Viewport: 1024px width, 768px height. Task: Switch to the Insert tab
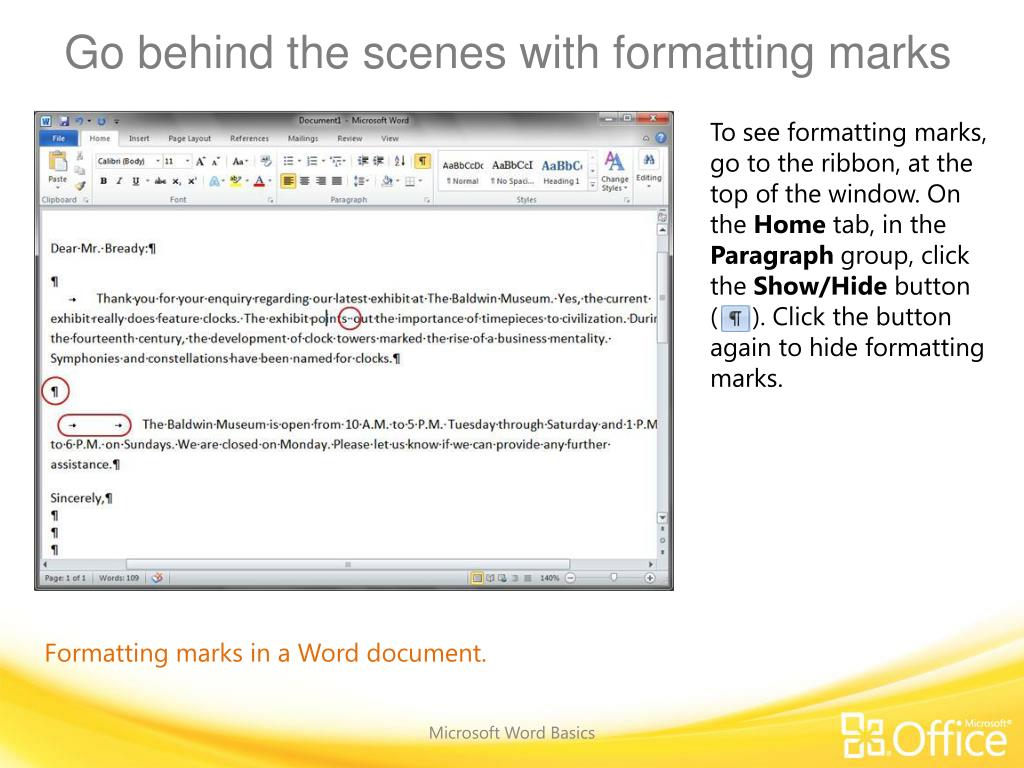[139, 138]
